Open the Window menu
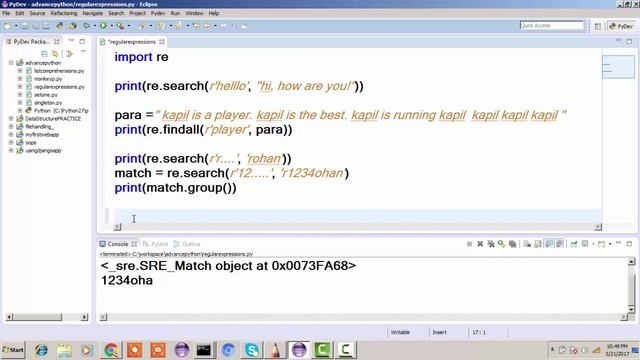The image size is (640, 360). (x=194, y=13)
